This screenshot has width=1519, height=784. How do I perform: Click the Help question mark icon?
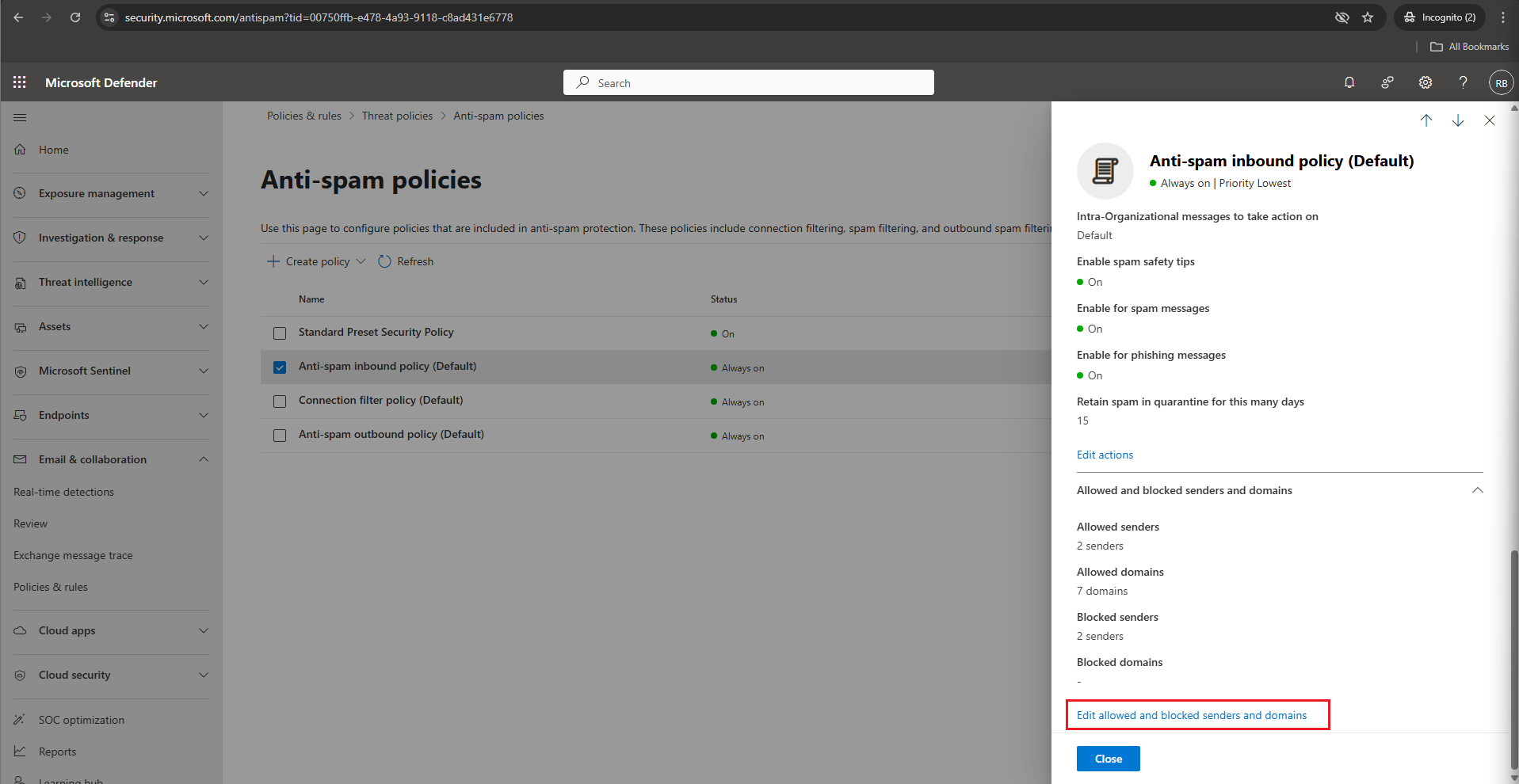(1463, 82)
